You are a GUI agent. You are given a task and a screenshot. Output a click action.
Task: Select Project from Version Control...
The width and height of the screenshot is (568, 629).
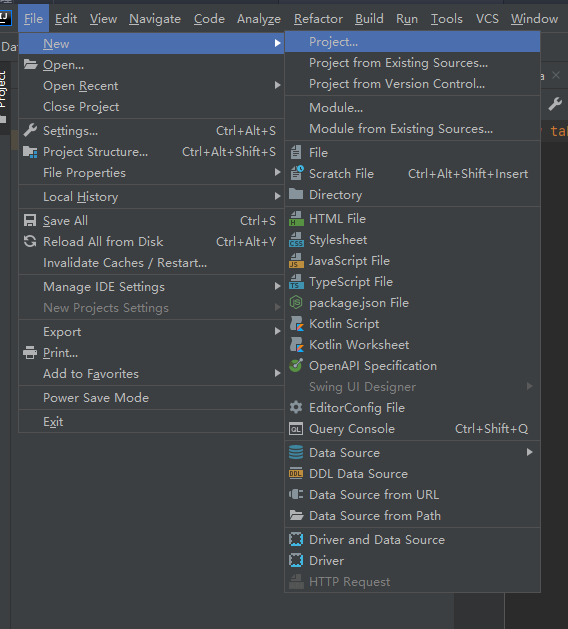412,84
